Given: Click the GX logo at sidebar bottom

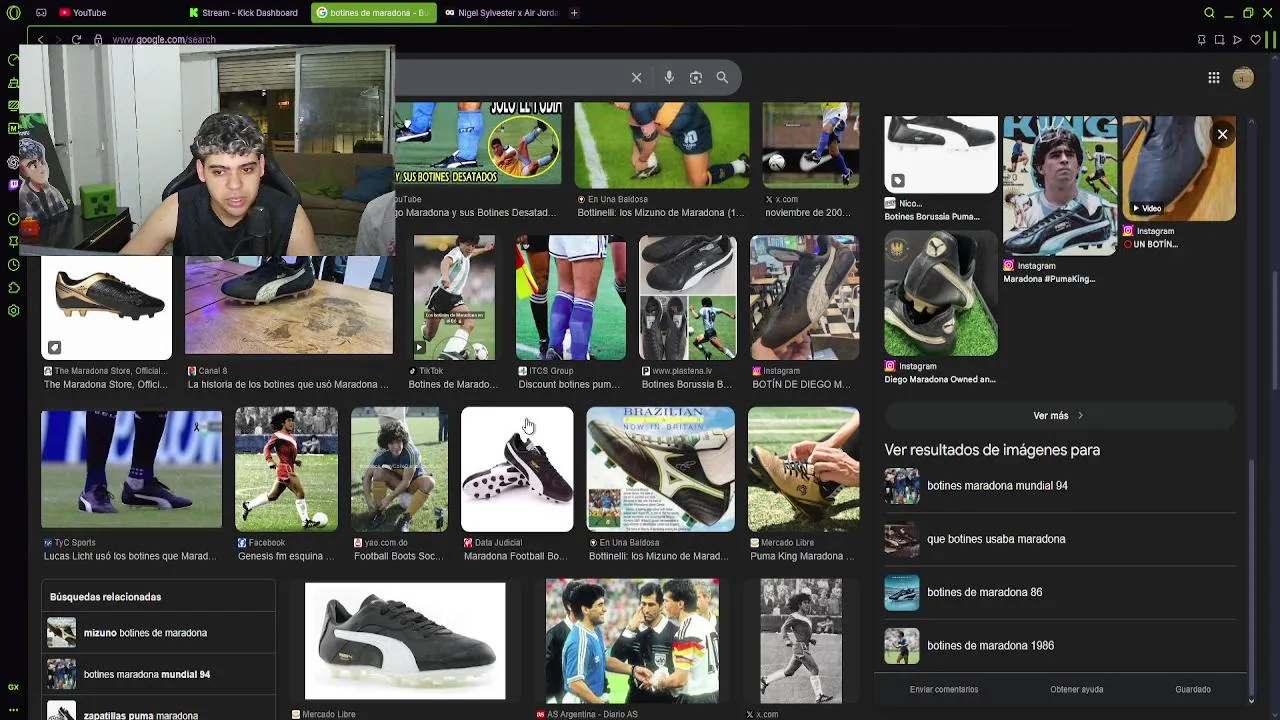Looking at the screenshot, I should click(x=13, y=687).
